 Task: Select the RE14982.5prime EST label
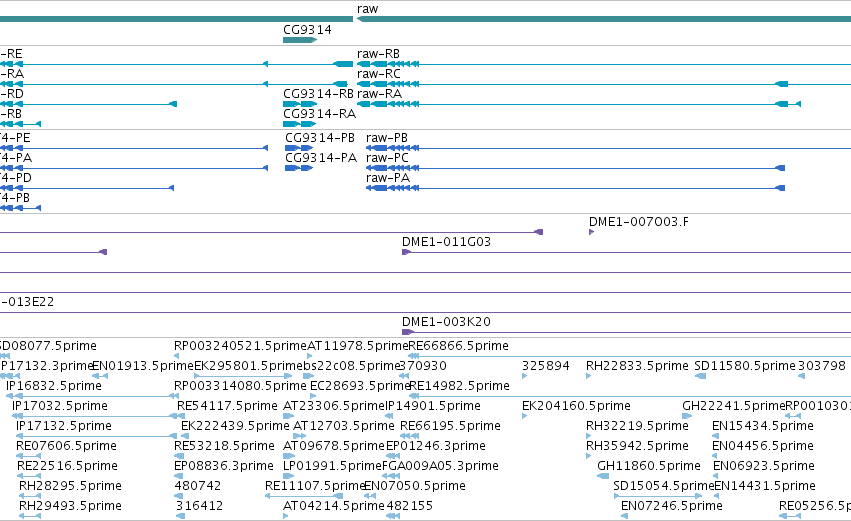[x=459, y=386]
